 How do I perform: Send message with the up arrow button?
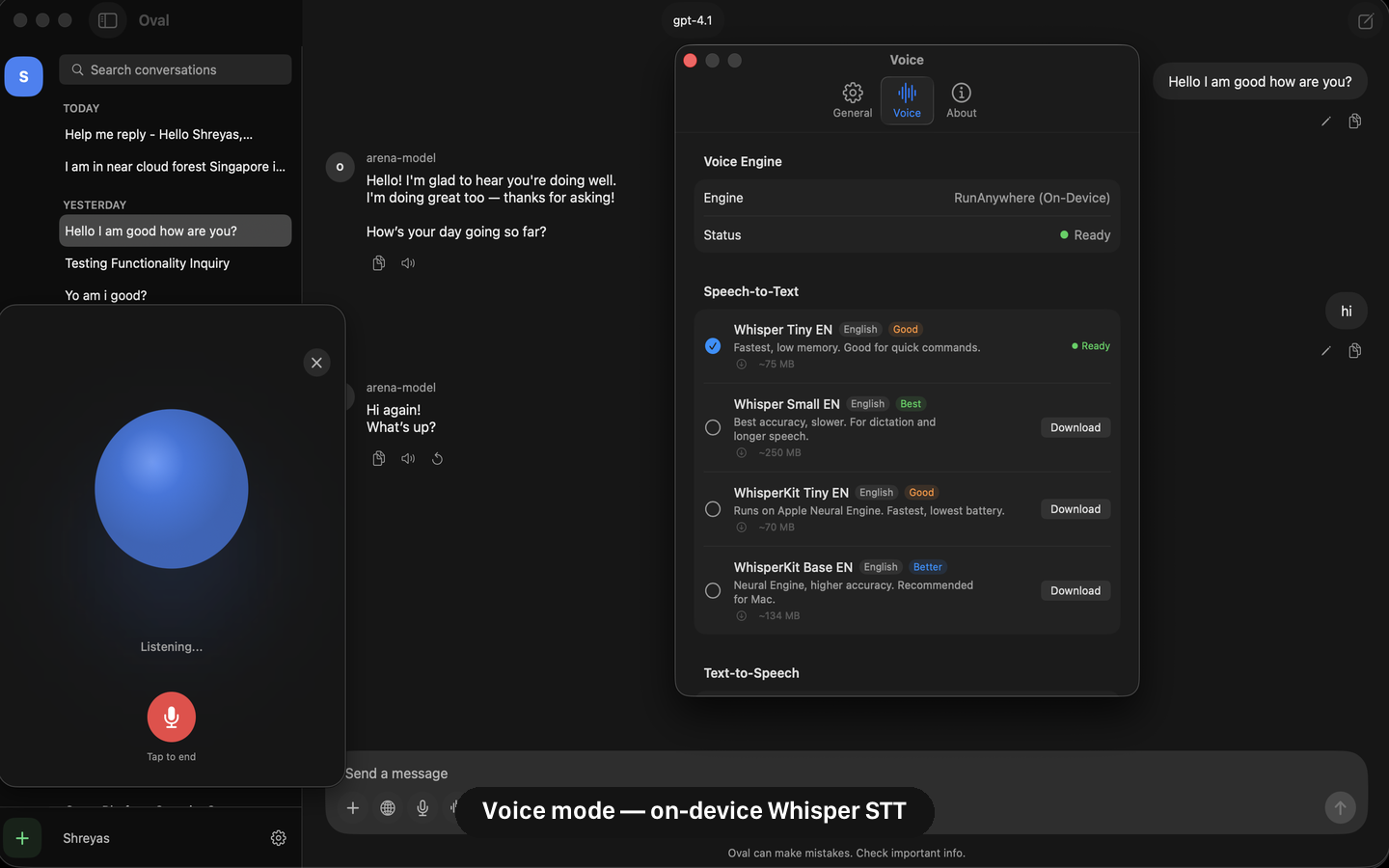pos(1340,808)
